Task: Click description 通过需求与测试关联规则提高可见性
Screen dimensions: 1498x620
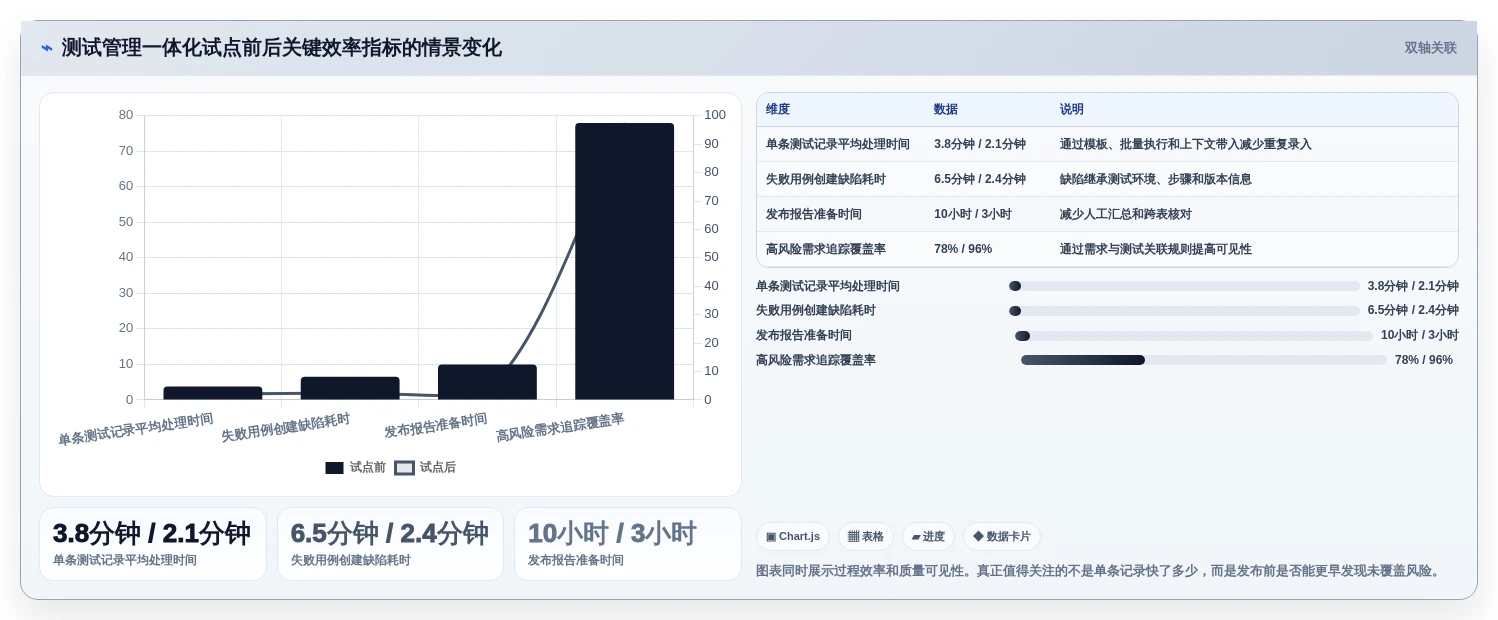Action: [x=1156, y=249]
